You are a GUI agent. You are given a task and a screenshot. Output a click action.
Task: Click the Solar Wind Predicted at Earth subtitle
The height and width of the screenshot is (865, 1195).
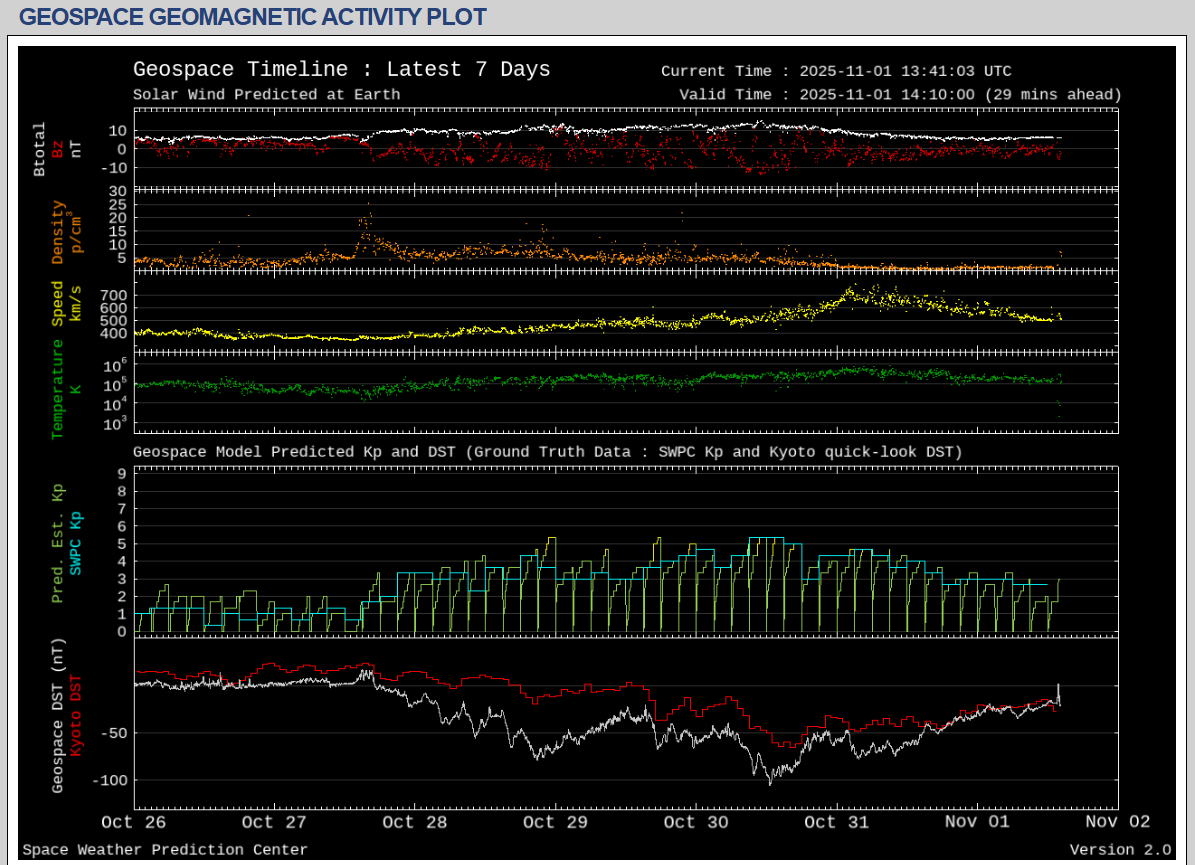(x=266, y=95)
